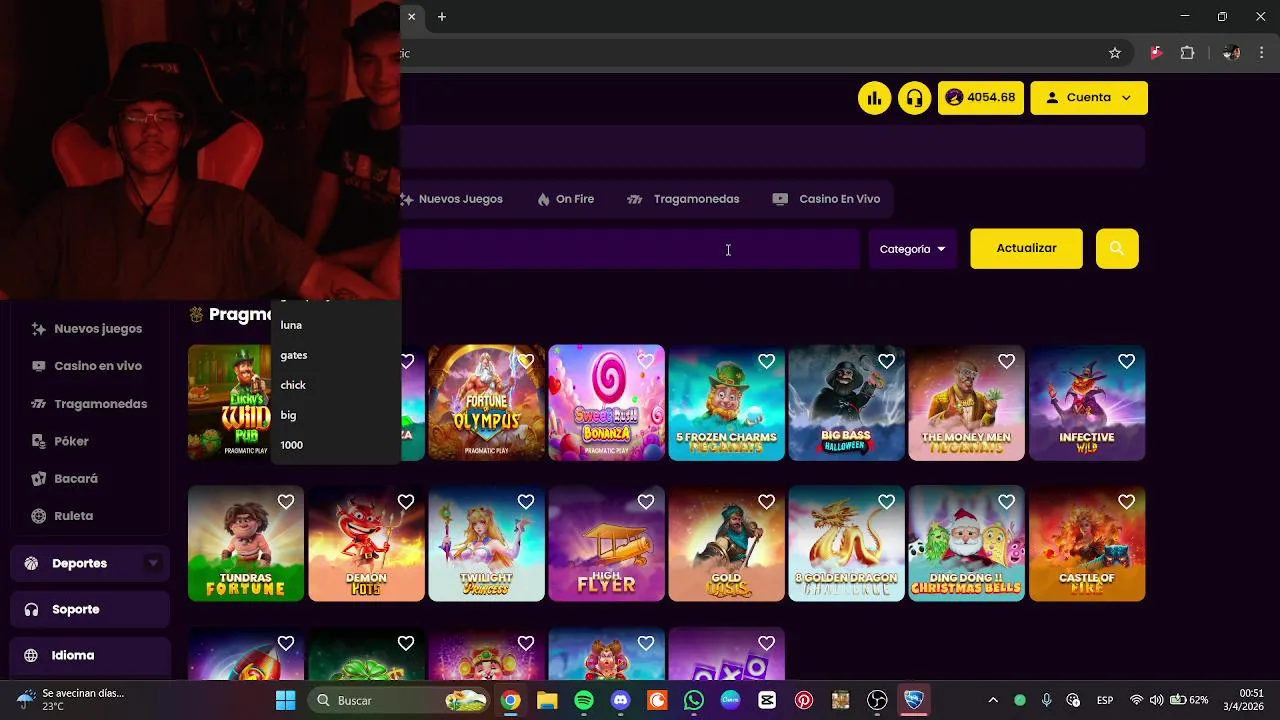Open Discord from the taskbar
Image resolution: width=1280 pixels, height=720 pixels.
coord(621,700)
